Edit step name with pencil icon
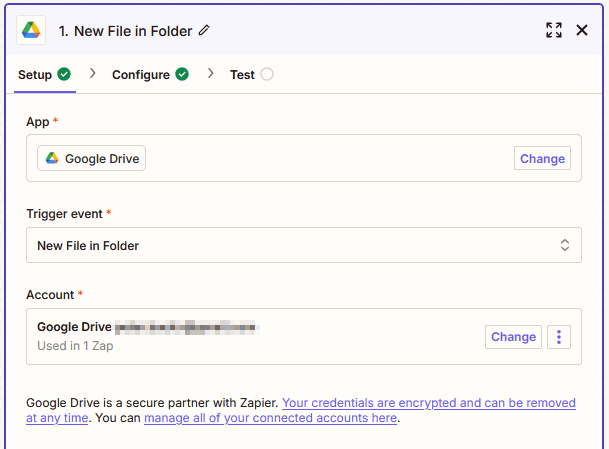Image resolution: width=609 pixels, height=449 pixels. [204, 30]
